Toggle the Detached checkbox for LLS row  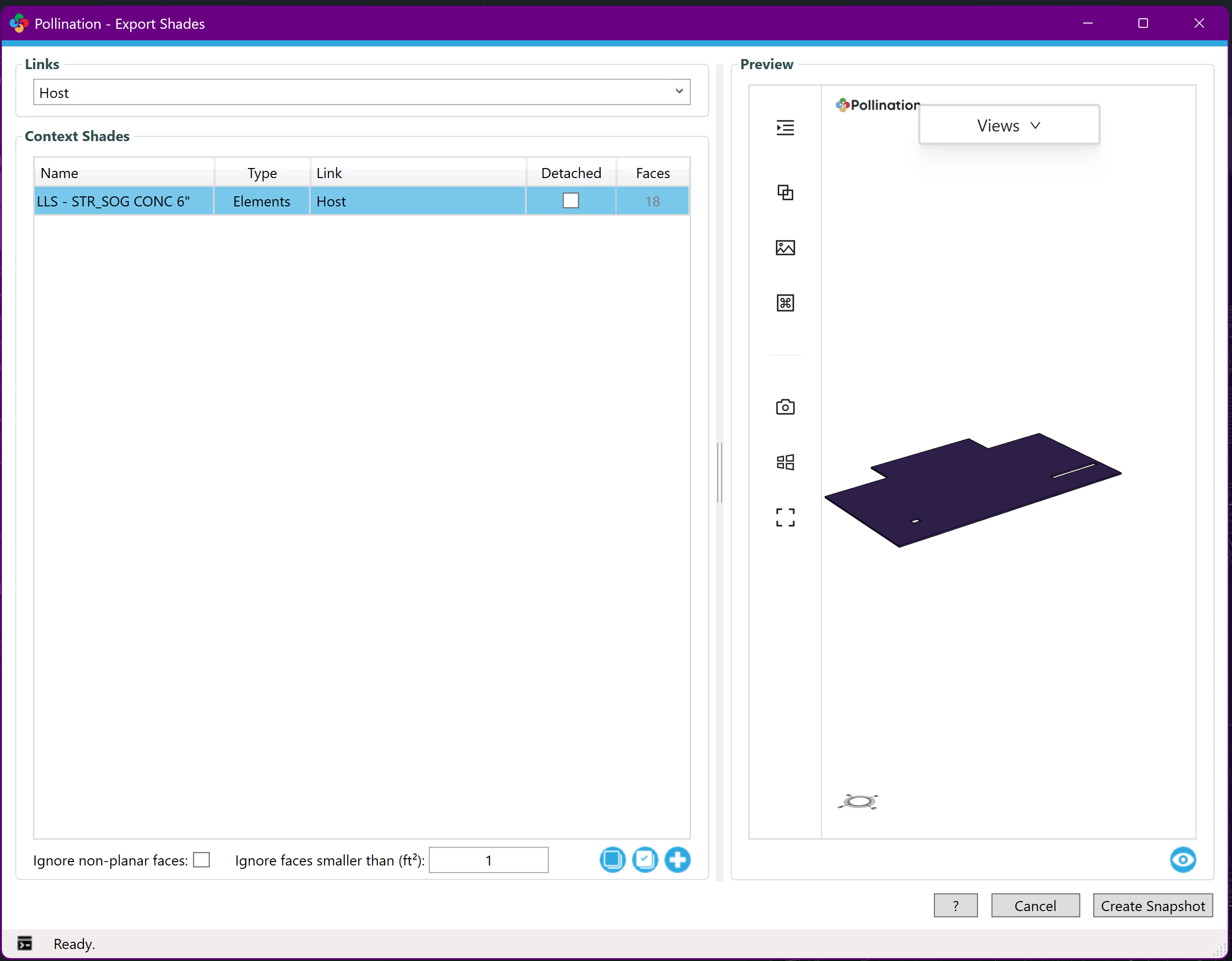pos(570,201)
